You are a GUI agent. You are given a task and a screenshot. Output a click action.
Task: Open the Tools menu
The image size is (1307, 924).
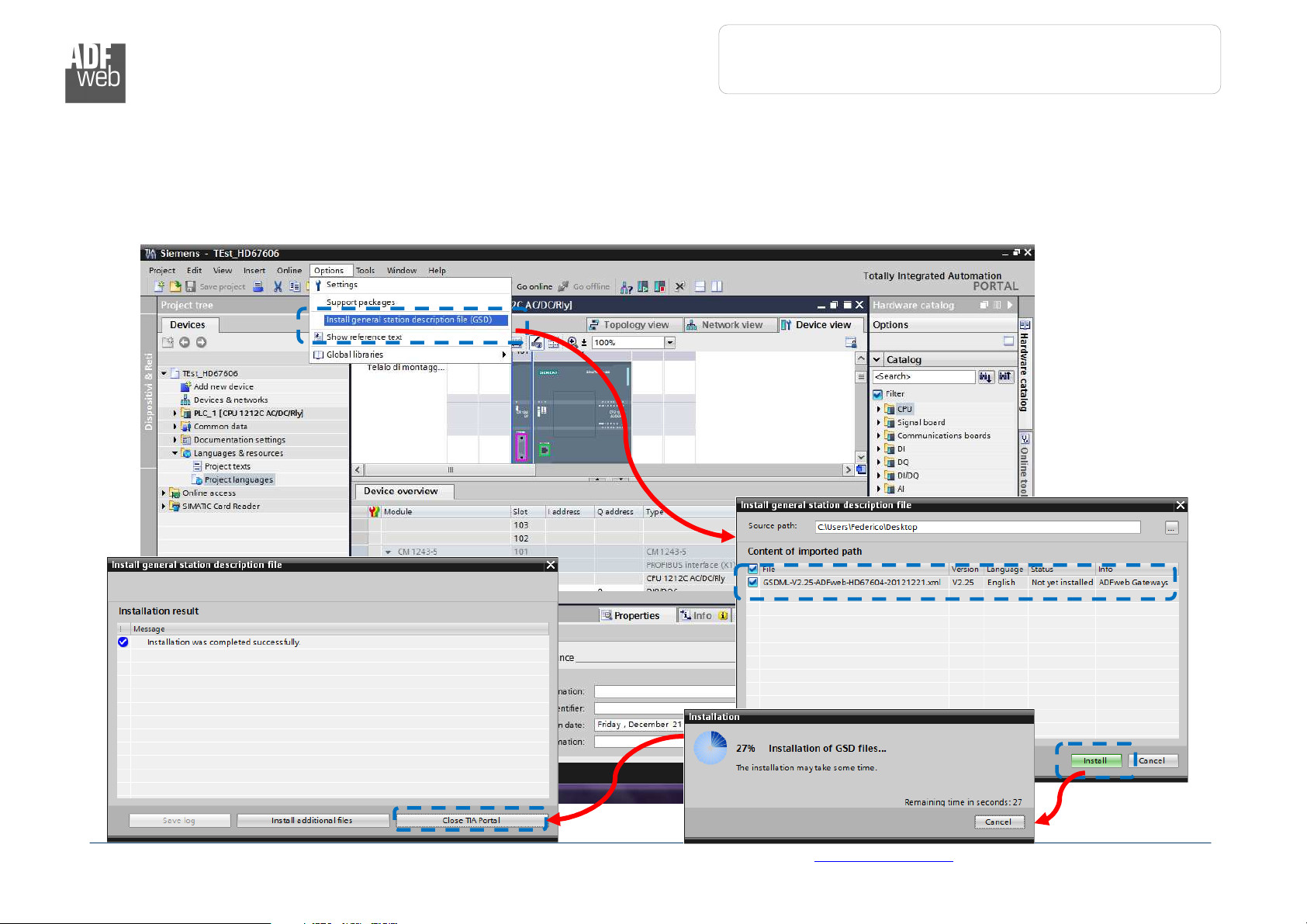coord(365,271)
